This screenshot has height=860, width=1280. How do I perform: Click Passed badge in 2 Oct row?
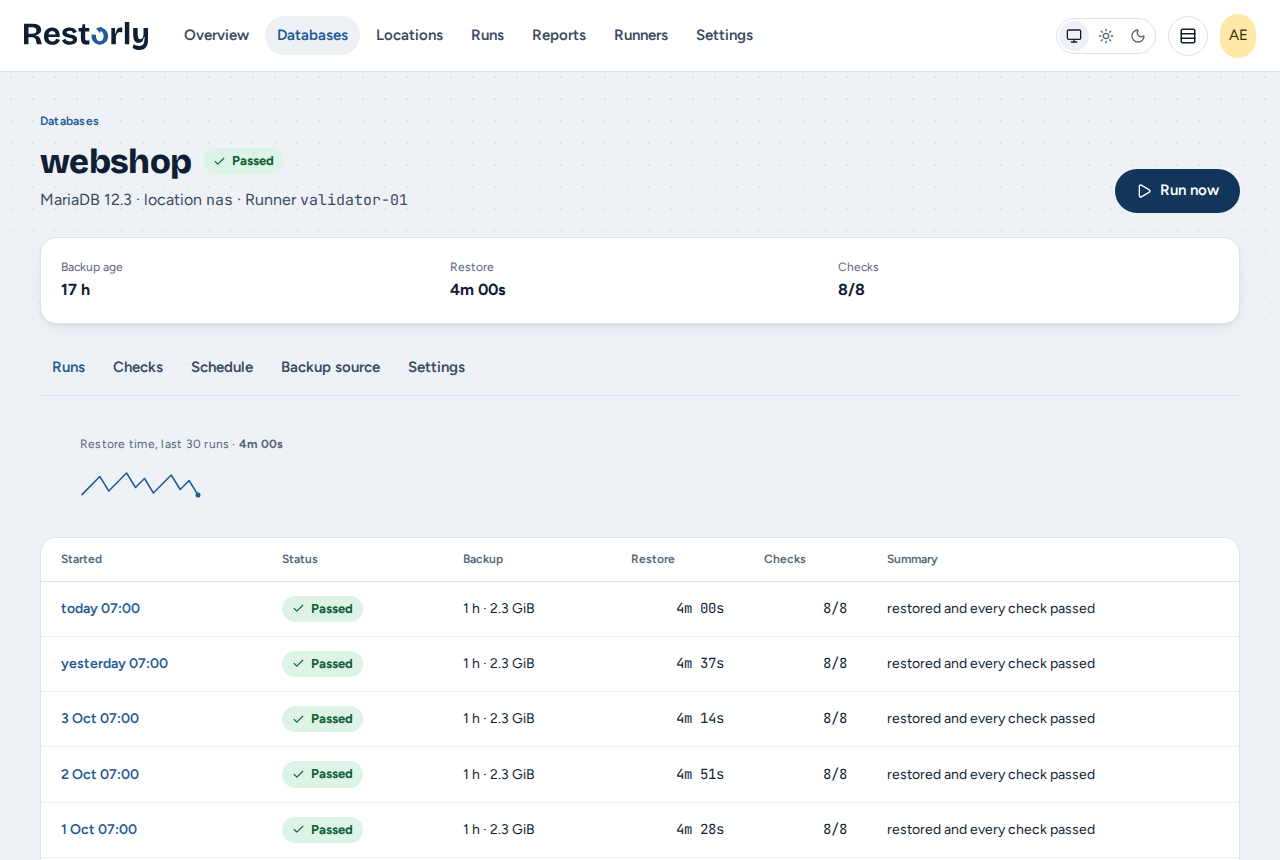pos(322,774)
